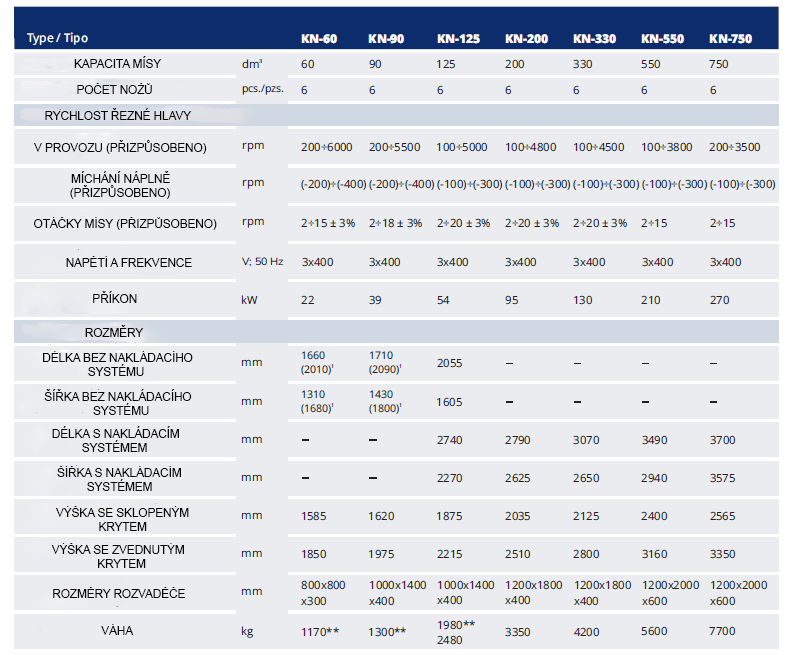Click the PŘÍKON row label
Viewport: 792px width, 655px height.
118,298
